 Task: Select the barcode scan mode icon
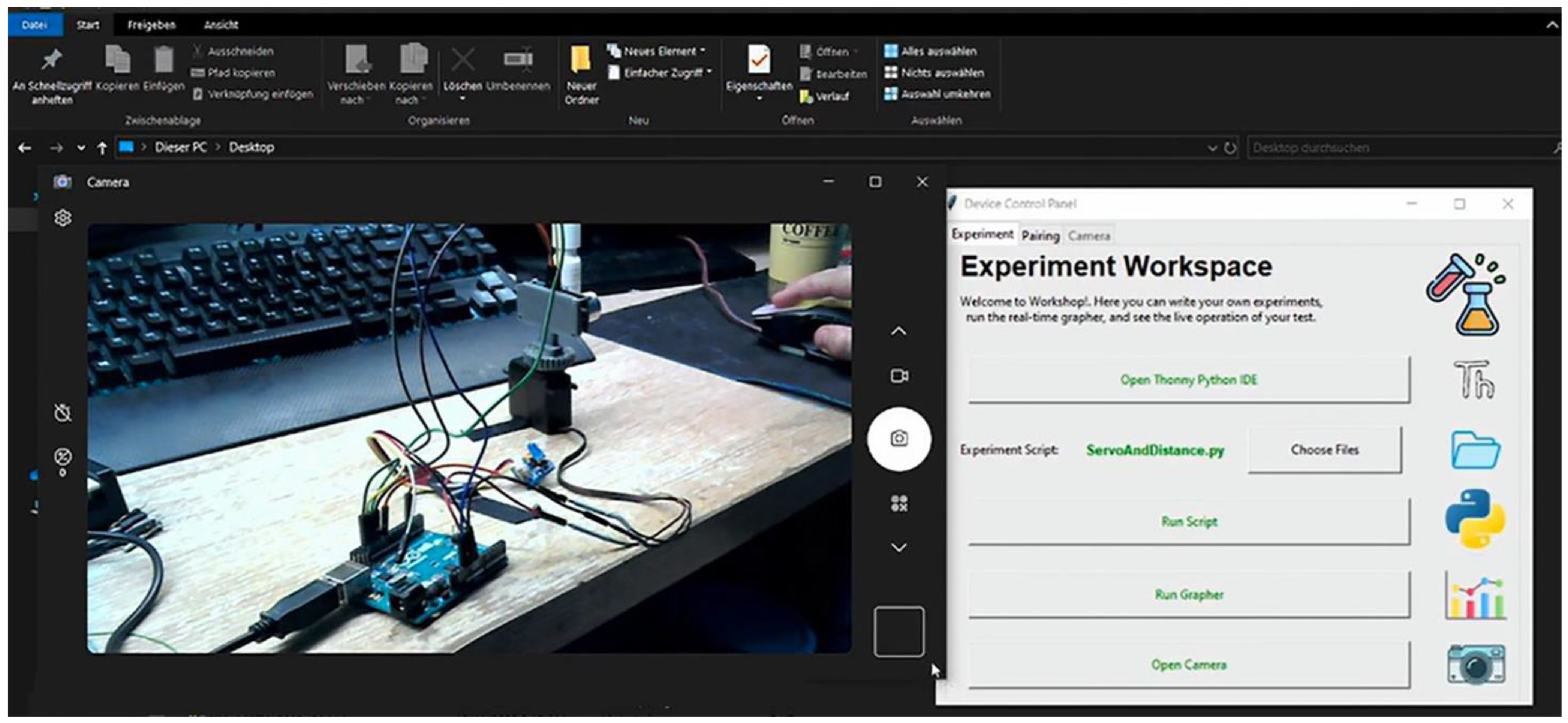(899, 503)
